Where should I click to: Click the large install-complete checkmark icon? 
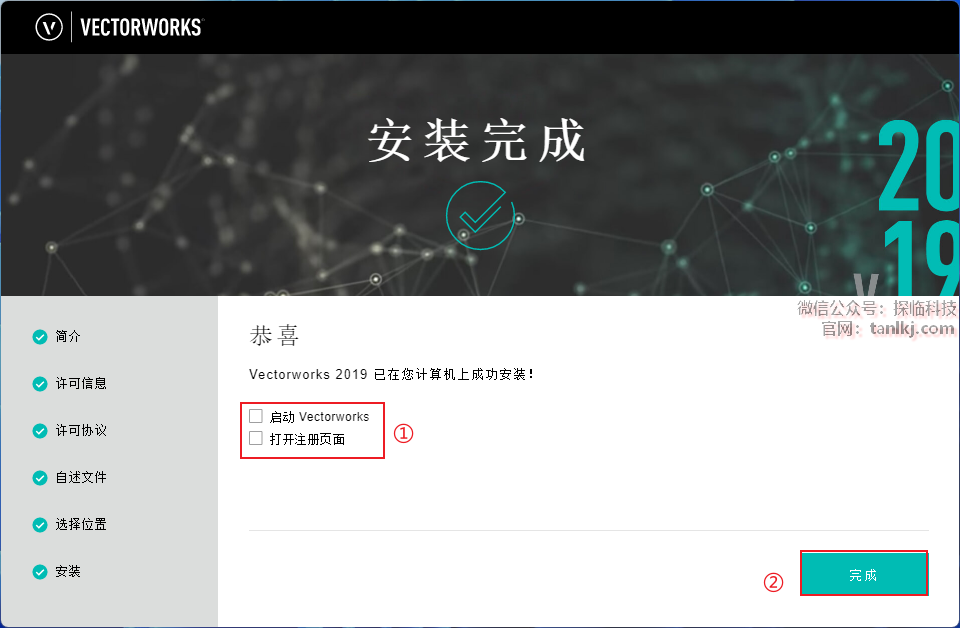pos(480,215)
